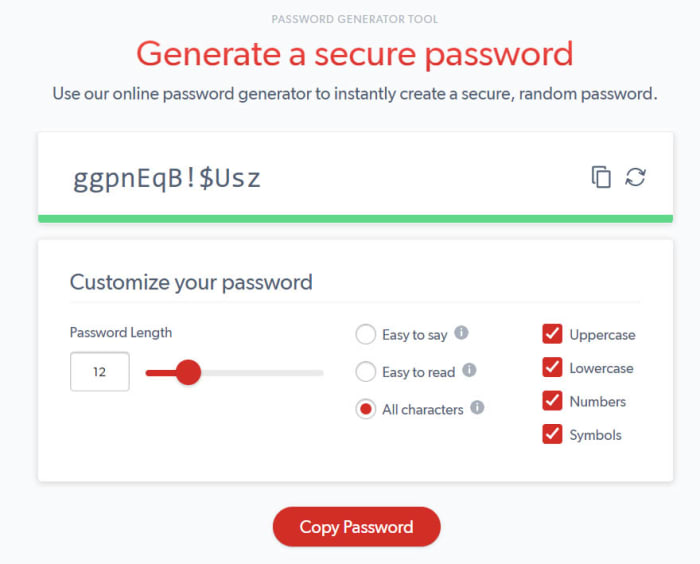Select the All characters radio button
Screen dimensions: 700x564
tap(366, 409)
